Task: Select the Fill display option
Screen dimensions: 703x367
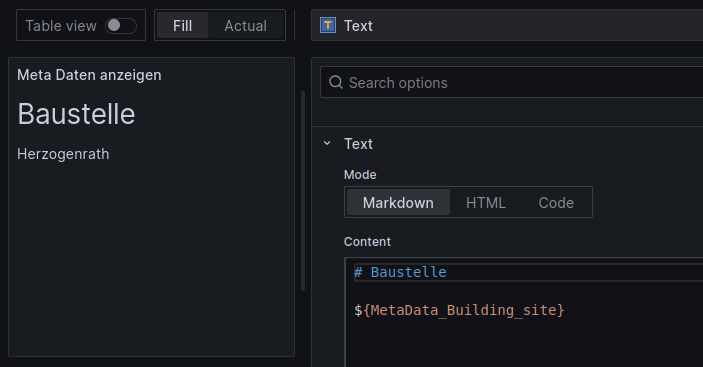Action: [182, 26]
